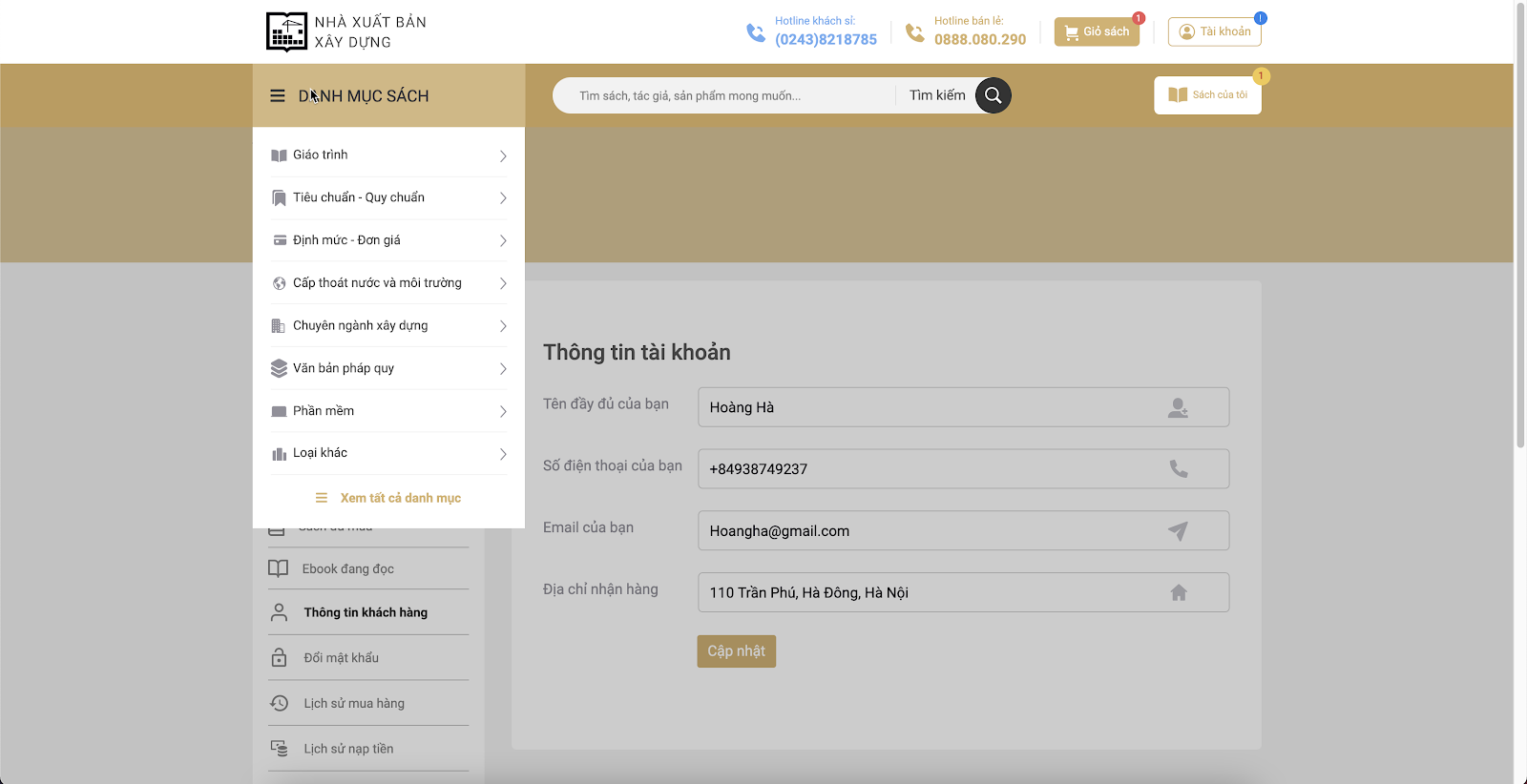Click the Tìm kiếm search label
Screen dimensions: 1527x784
point(937,95)
